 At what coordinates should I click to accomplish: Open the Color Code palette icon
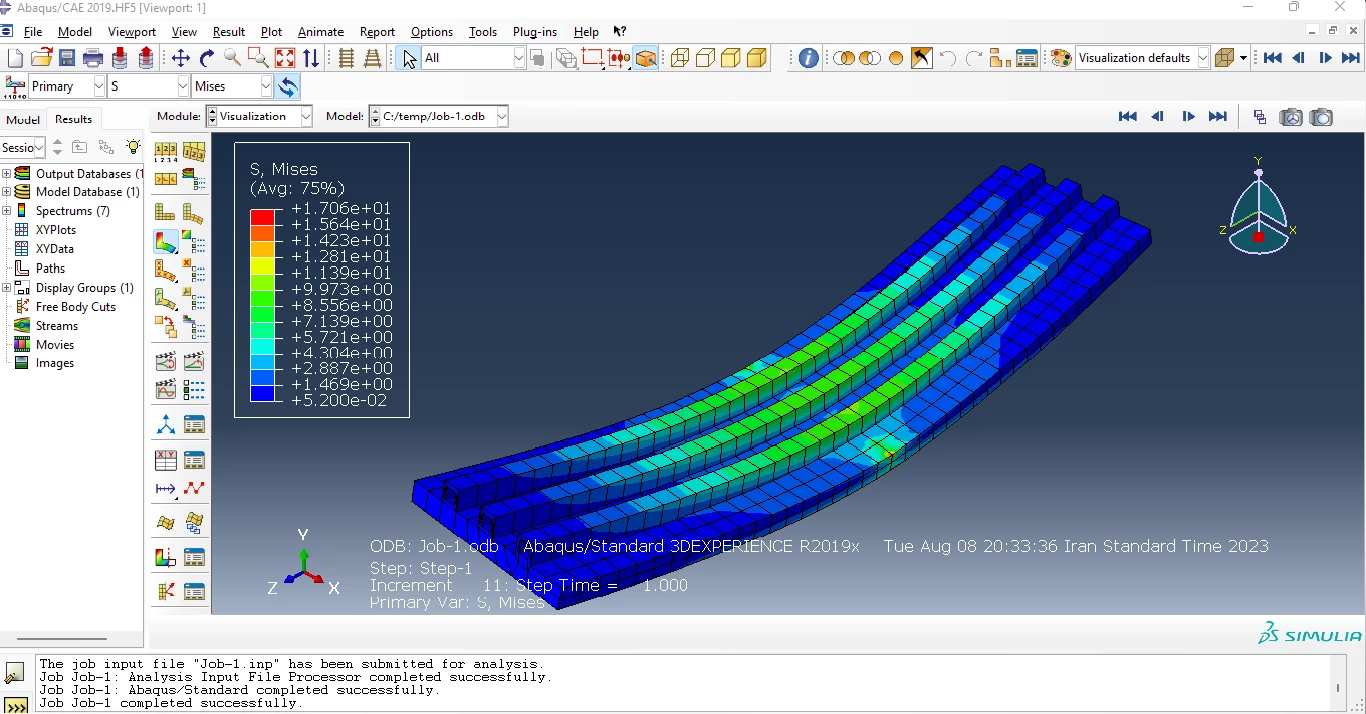click(x=1061, y=58)
